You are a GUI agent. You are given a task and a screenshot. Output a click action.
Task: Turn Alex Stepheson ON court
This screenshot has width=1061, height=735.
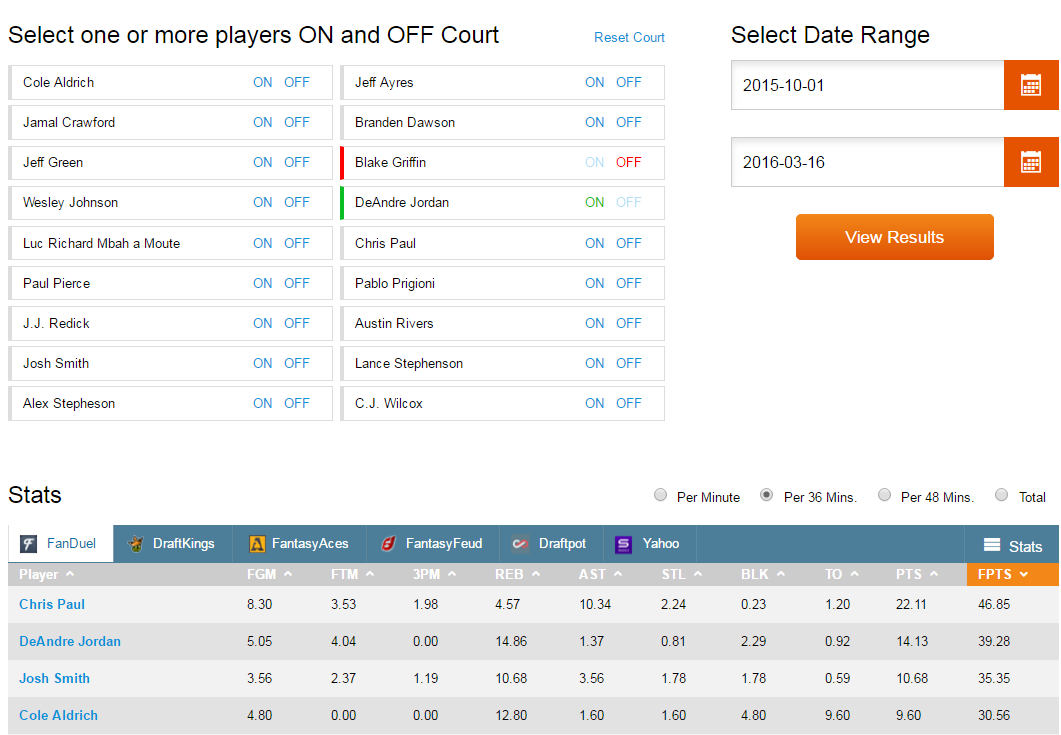tap(263, 403)
